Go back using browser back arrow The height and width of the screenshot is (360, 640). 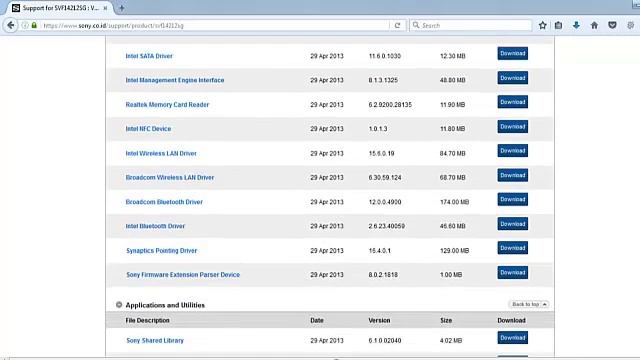click(x=11, y=25)
